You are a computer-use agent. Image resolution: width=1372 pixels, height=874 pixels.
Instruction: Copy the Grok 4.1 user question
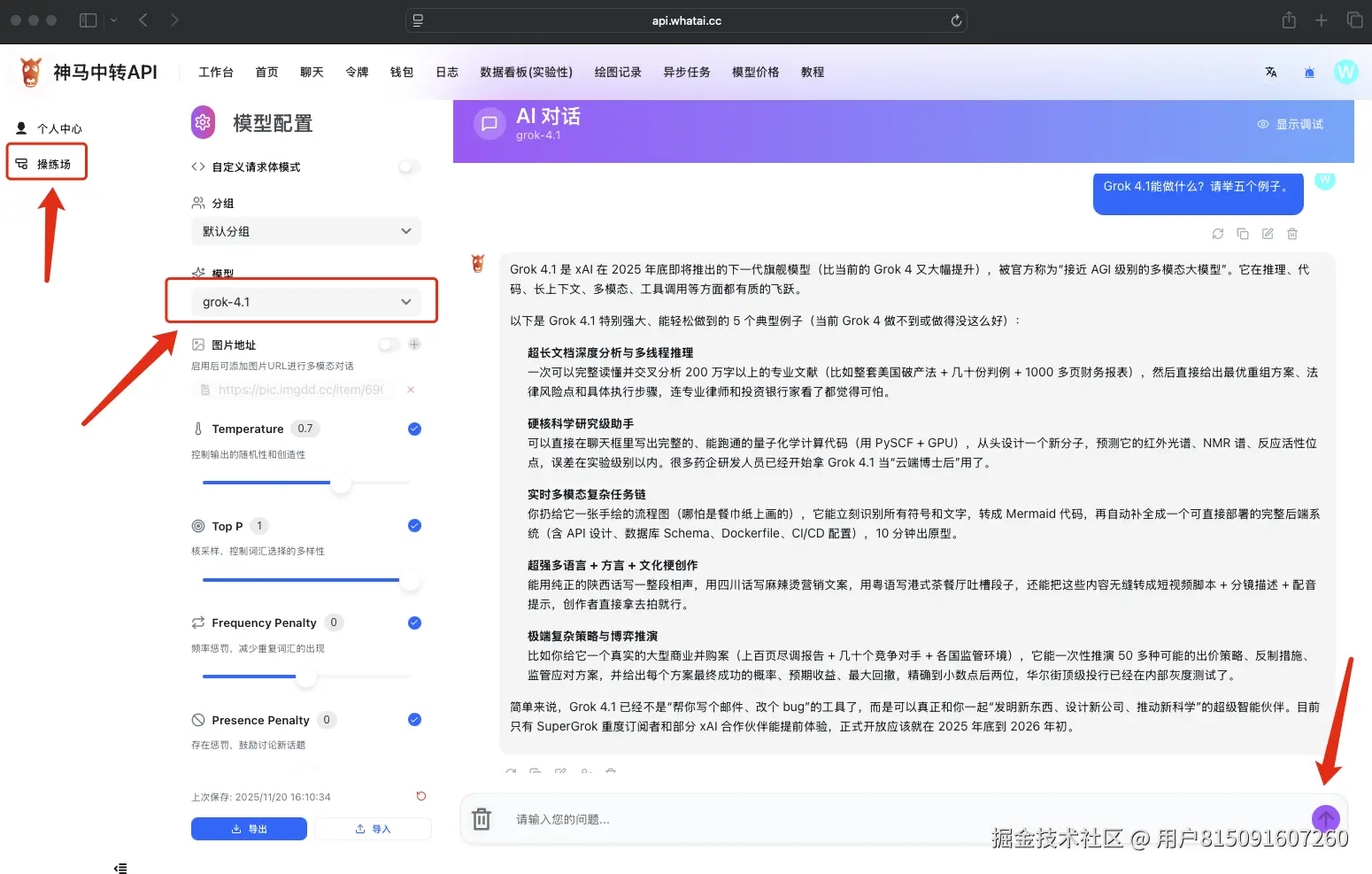click(1243, 234)
